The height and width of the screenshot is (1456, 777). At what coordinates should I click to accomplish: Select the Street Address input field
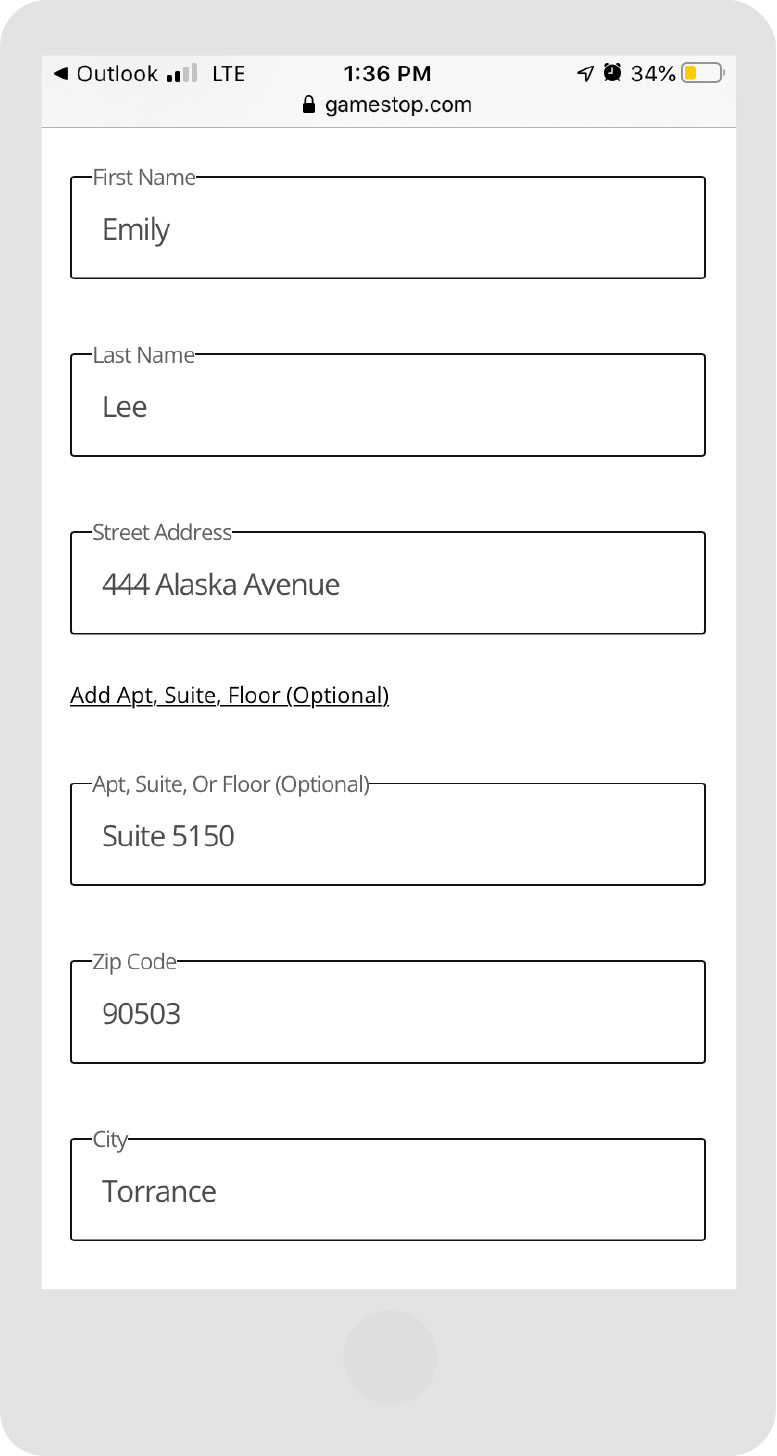click(388, 583)
